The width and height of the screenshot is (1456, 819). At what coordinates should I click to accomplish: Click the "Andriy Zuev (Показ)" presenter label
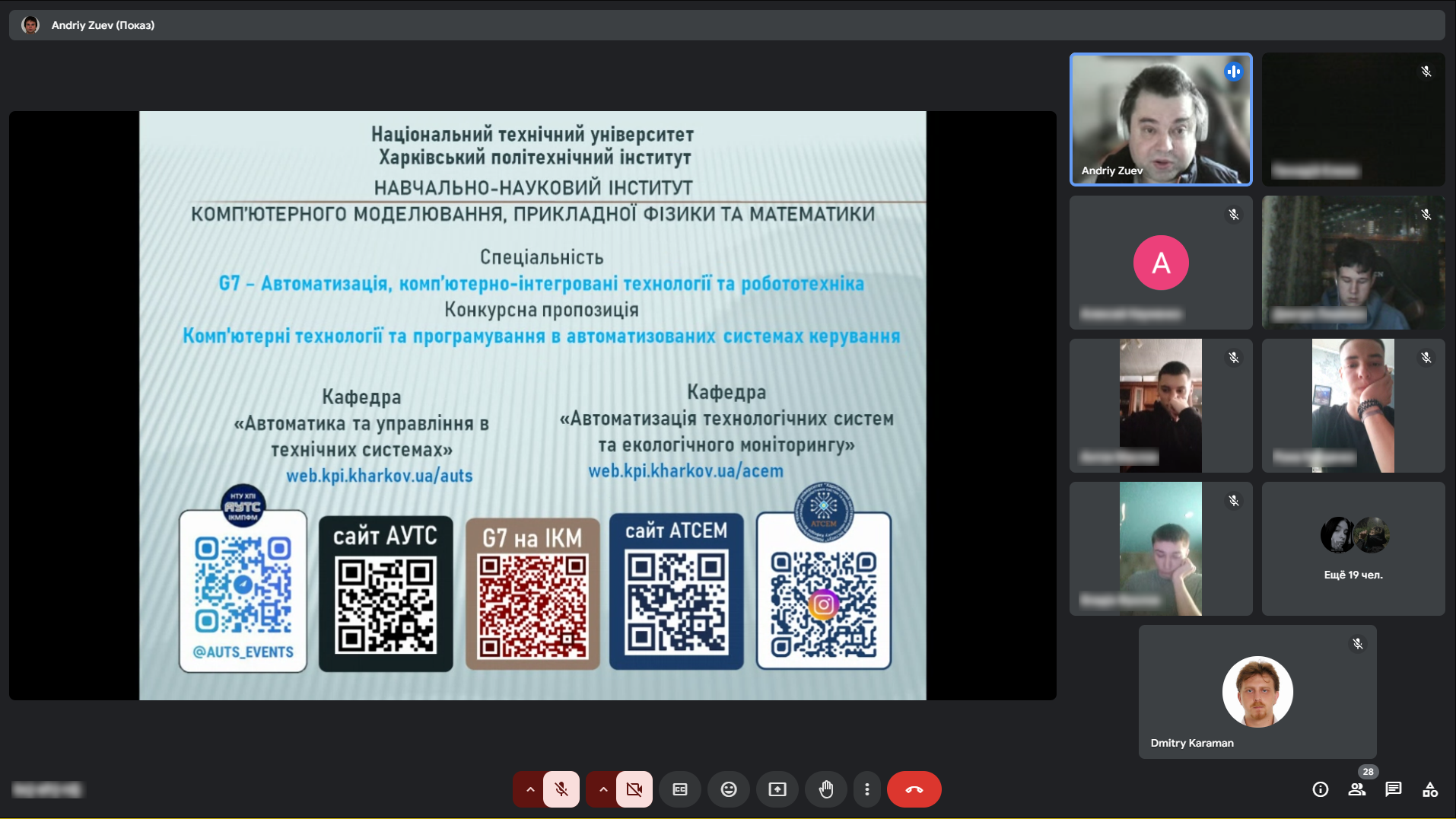pyautogui.click(x=103, y=25)
